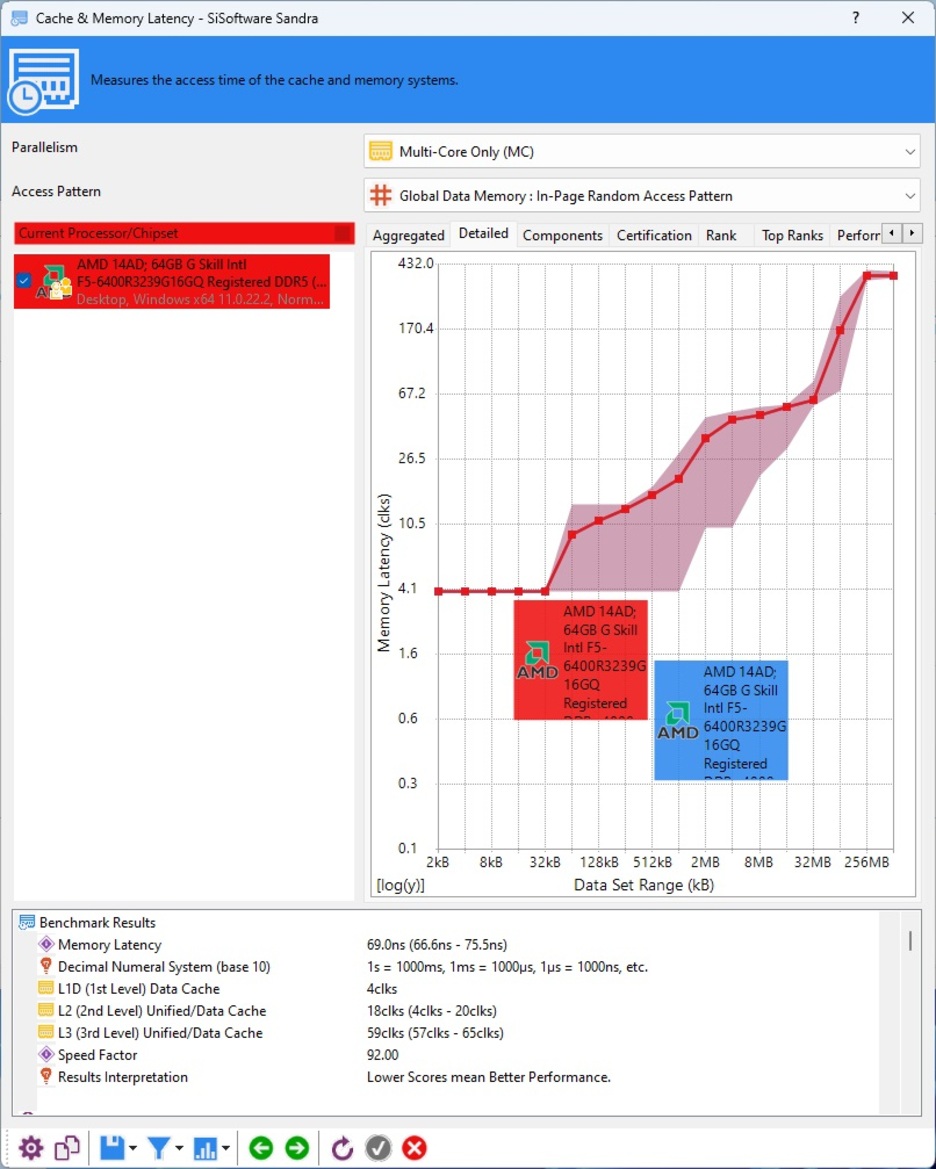Image resolution: width=936 pixels, height=1169 pixels.
Task: Select the Detailed tab
Action: click(x=483, y=233)
